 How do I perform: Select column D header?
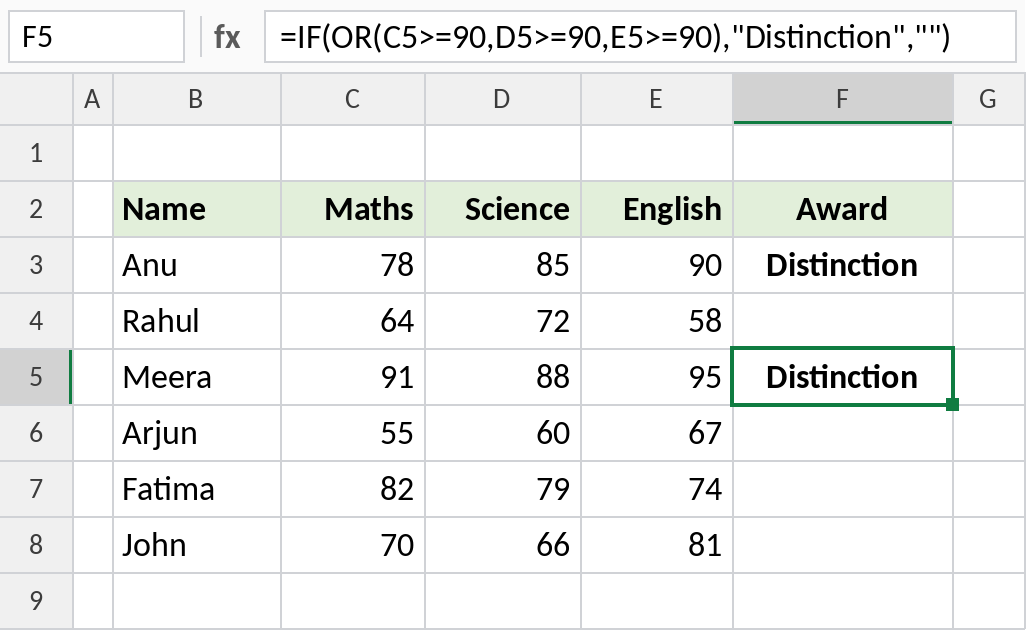tap(503, 99)
